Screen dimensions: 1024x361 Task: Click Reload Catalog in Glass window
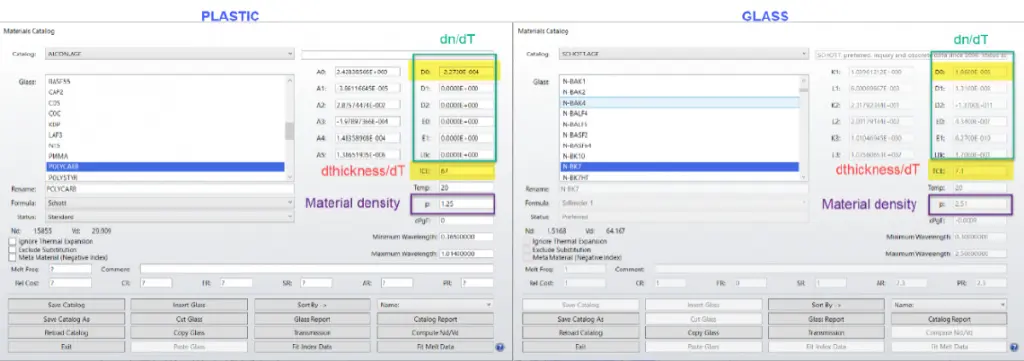point(581,333)
